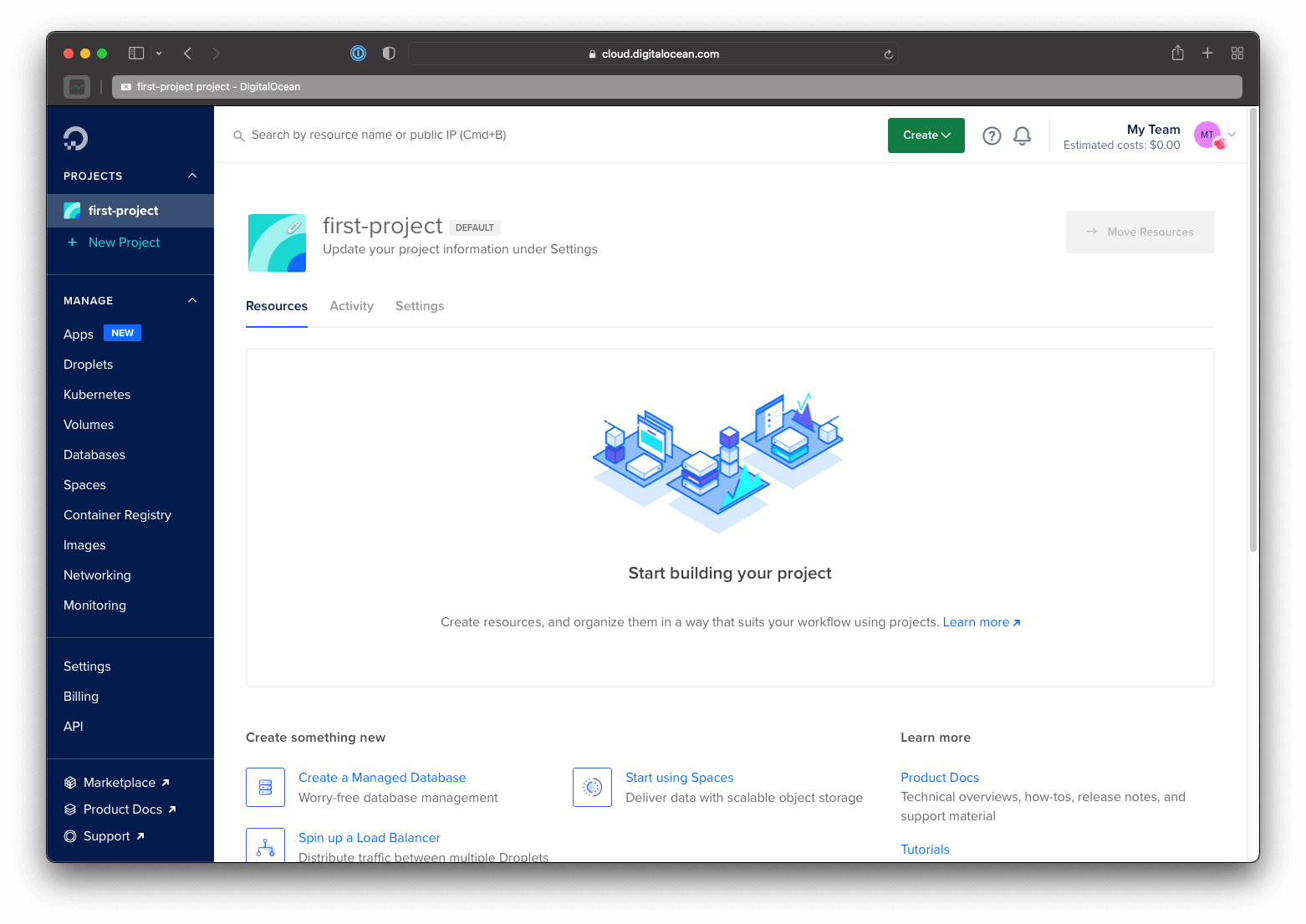1306x924 pixels.
Task: Open Container Registry in the sidebar
Action: point(118,515)
